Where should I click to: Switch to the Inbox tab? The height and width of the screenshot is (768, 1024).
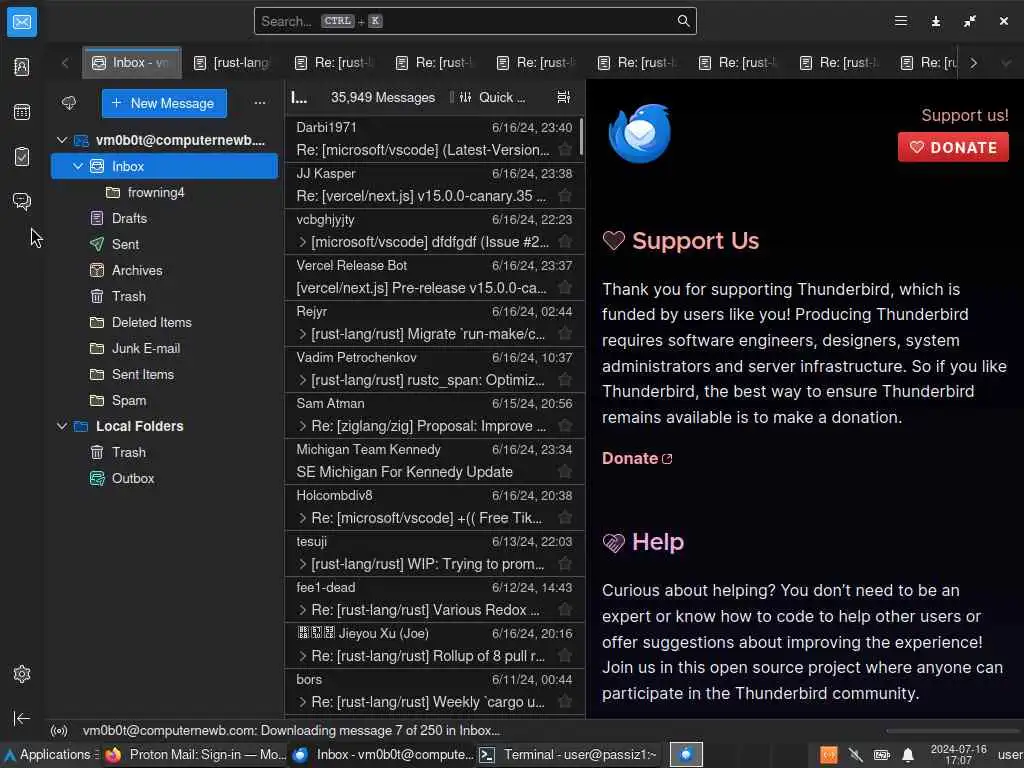132,63
